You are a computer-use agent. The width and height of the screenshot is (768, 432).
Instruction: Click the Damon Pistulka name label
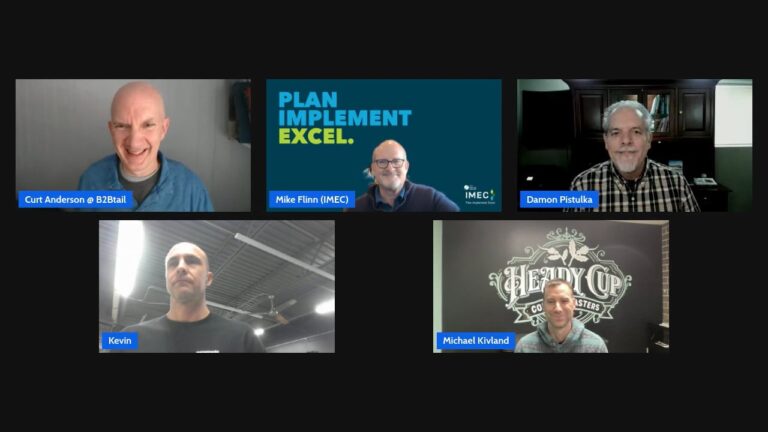click(x=559, y=199)
